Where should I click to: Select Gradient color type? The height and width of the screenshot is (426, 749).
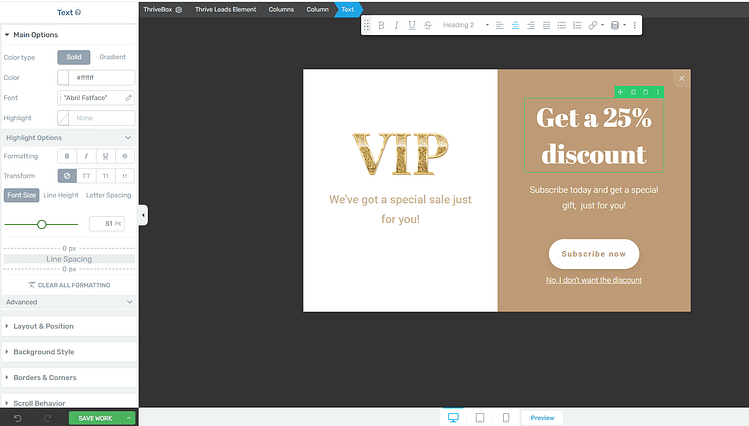[x=112, y=57]
